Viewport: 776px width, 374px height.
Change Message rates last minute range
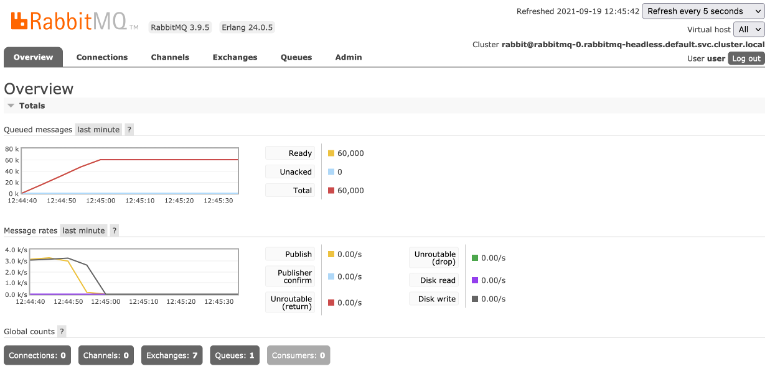coord(84,231)
